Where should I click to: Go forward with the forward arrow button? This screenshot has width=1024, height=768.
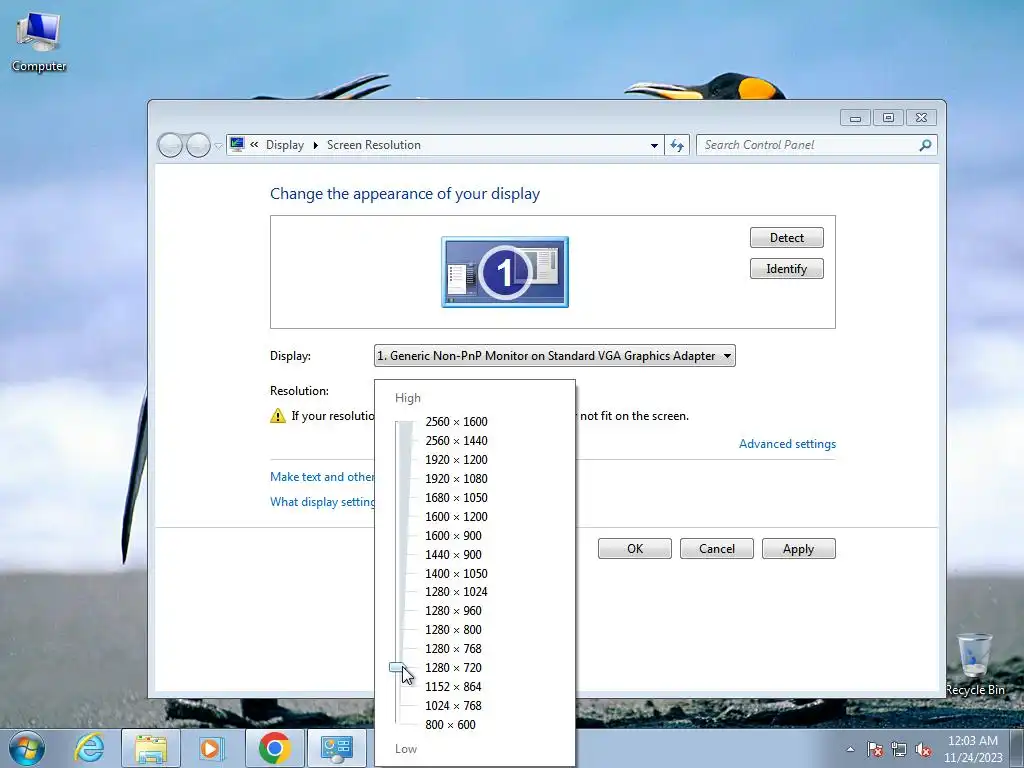pos(198,145)
